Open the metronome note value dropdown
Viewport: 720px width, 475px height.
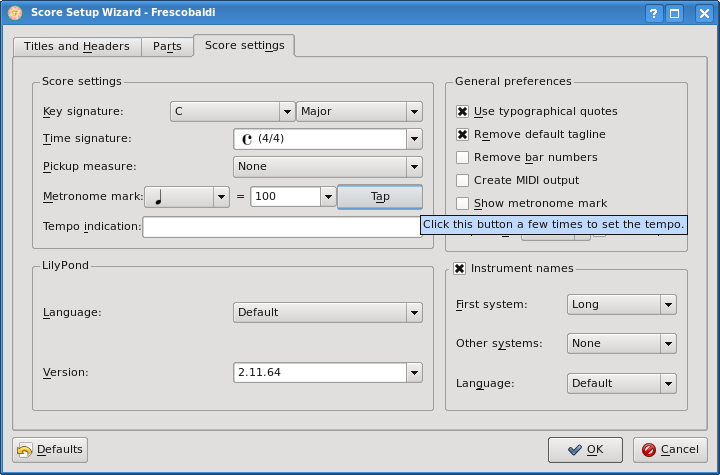187,197
